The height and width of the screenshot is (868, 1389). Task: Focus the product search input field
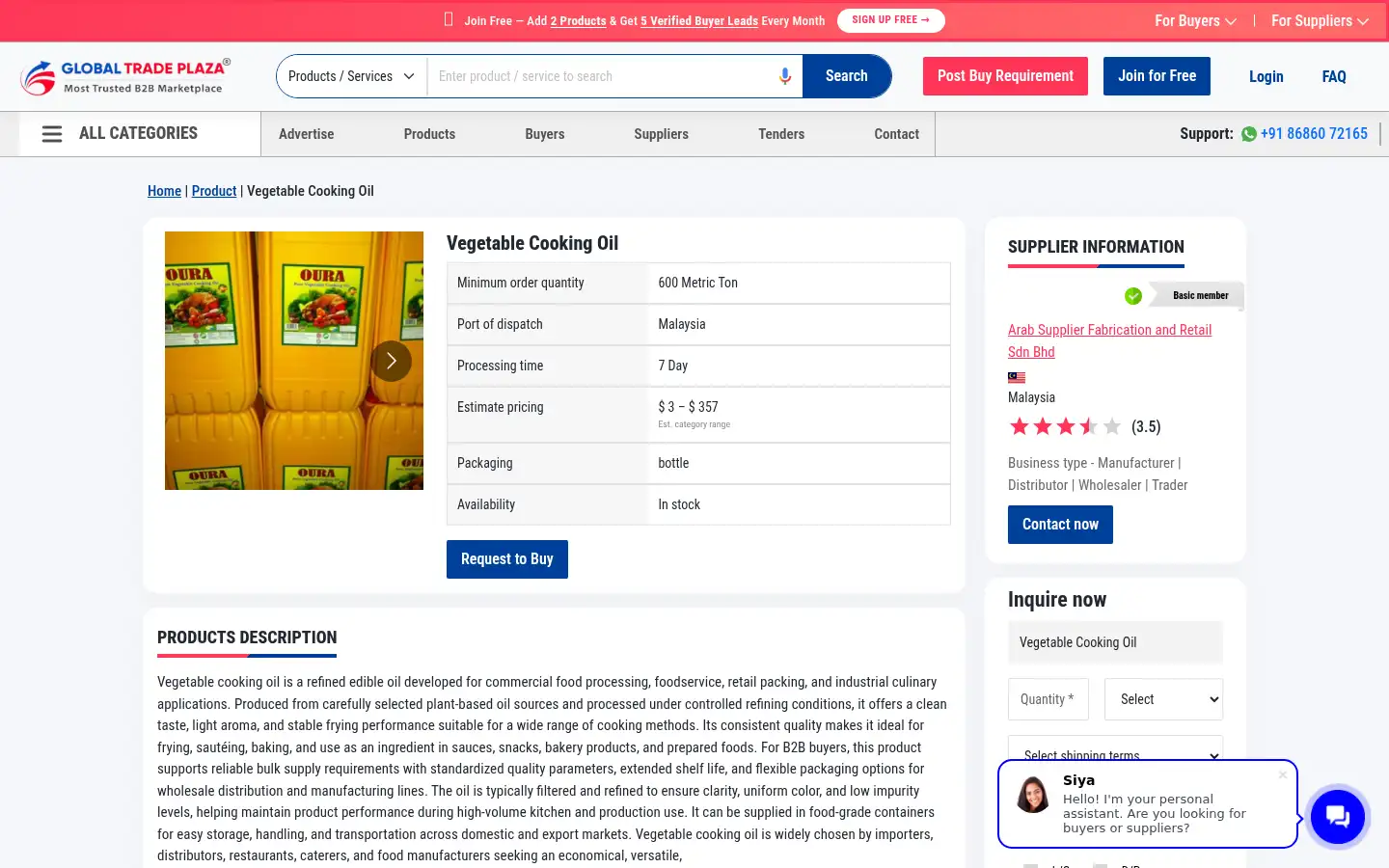(603, 76)
